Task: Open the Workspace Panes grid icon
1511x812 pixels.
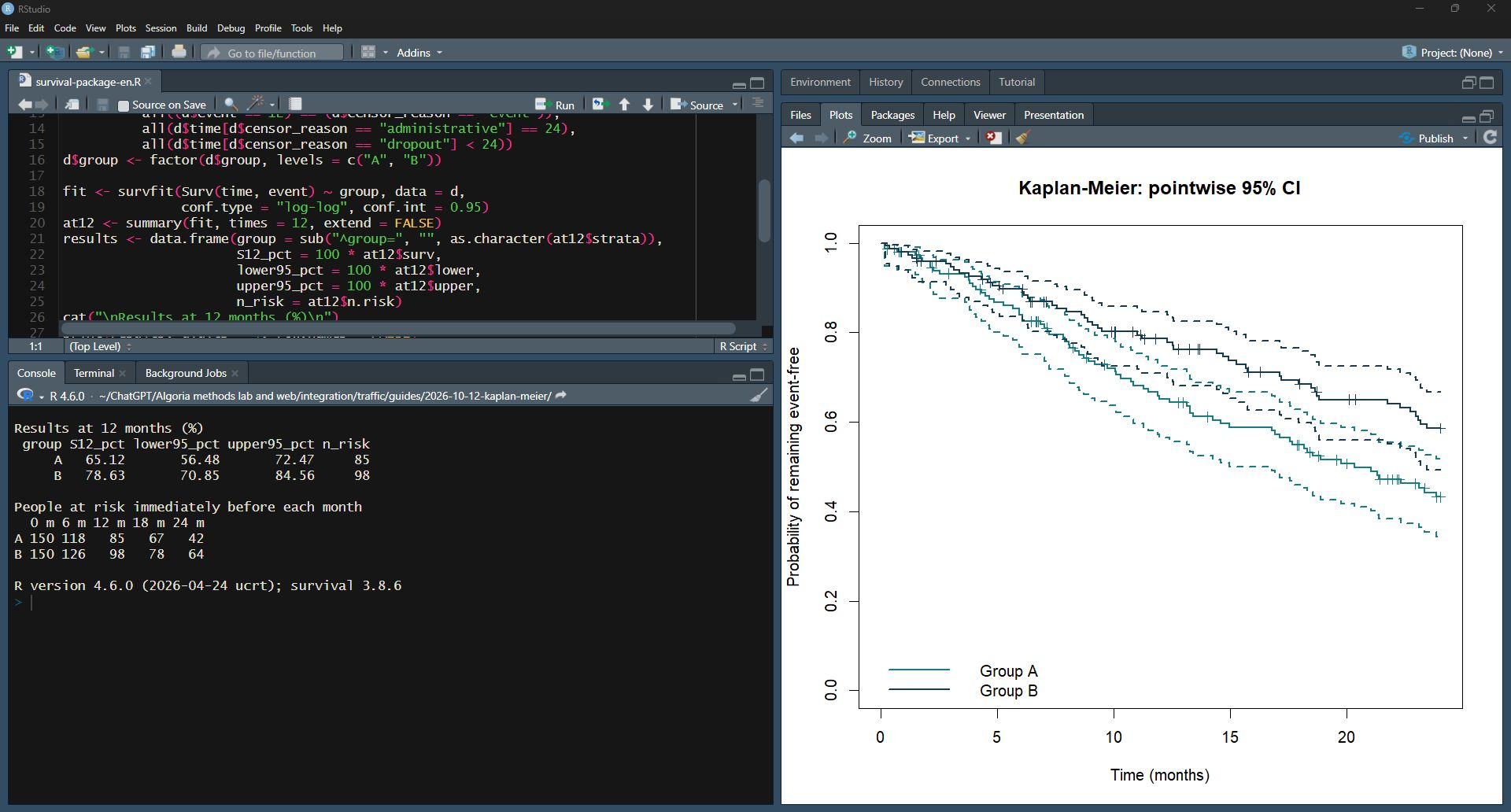Action: 368,52
